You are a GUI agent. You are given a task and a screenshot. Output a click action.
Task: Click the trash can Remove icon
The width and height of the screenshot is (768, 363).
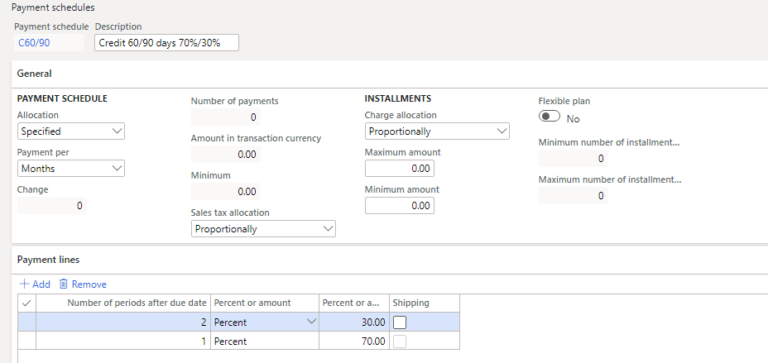coord(63,284)
